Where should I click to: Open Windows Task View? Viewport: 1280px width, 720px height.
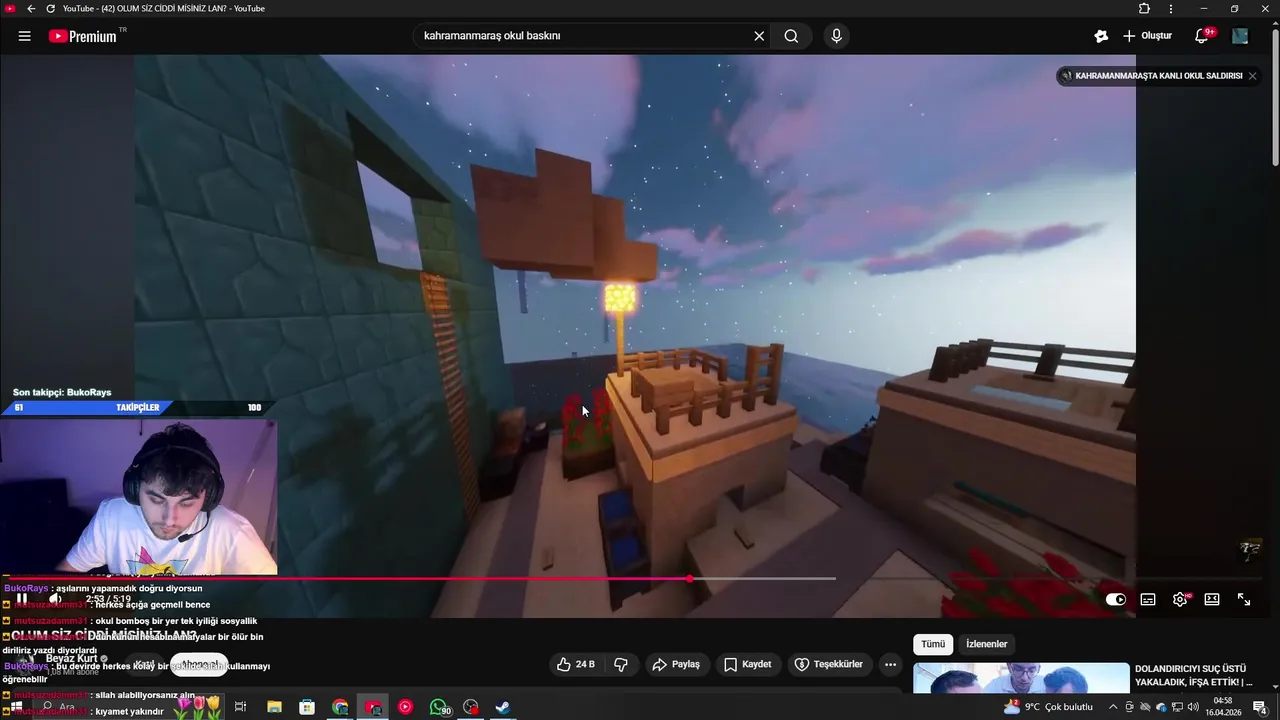coord(240,707)
